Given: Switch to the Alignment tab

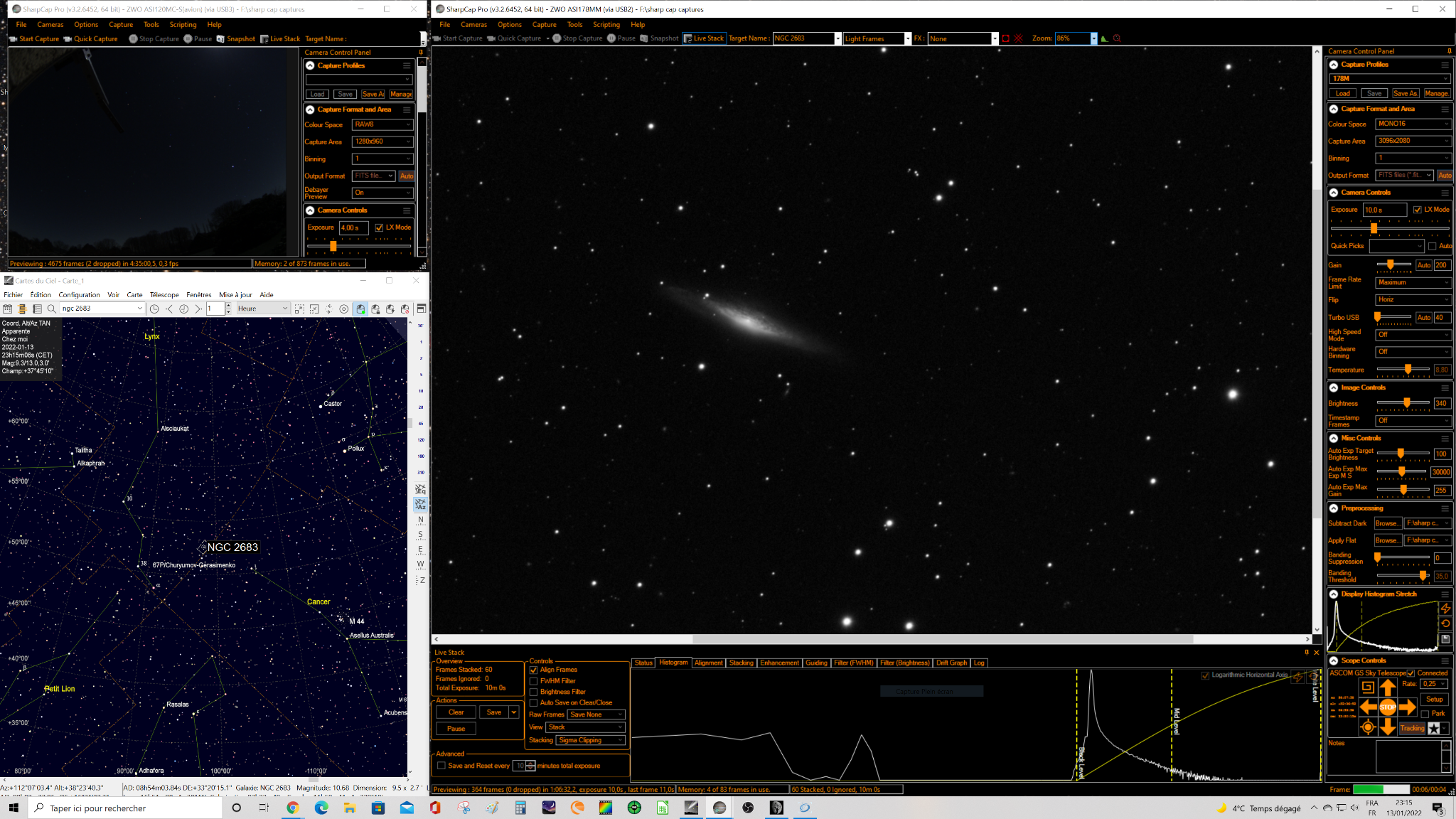Looking at the screenshot, I should (x=708, y=663).
